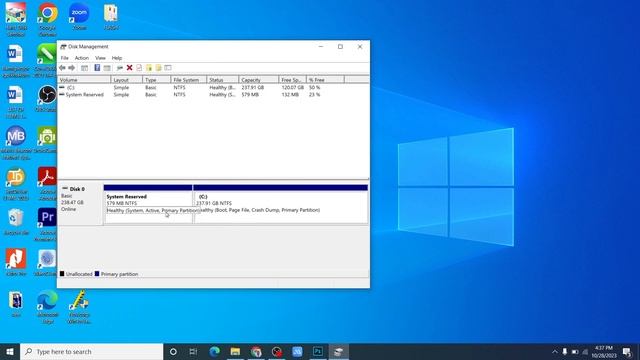Open the Adobe Acrobat desktop shortcut
The image size is (640, 360).
[x=47, y=183]
